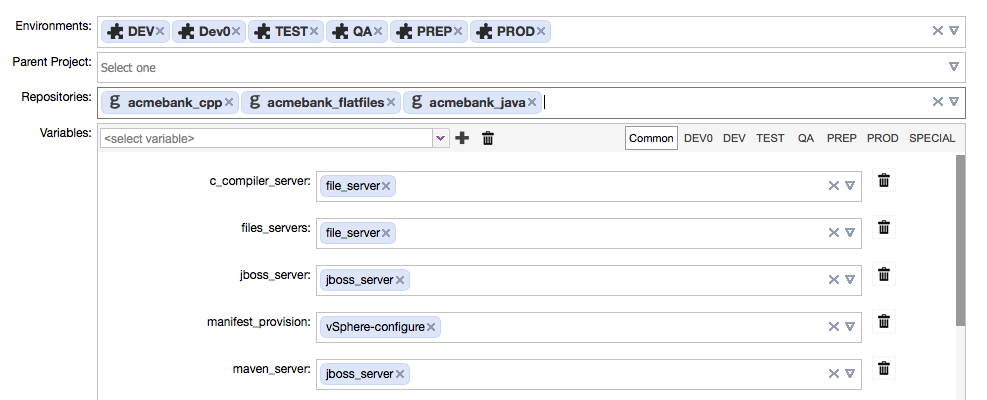The height and width of the screenshot is (400, 987).
Task: Switch to the PROD variables tab
Action: pyautogui.click(x=883, y=138)
